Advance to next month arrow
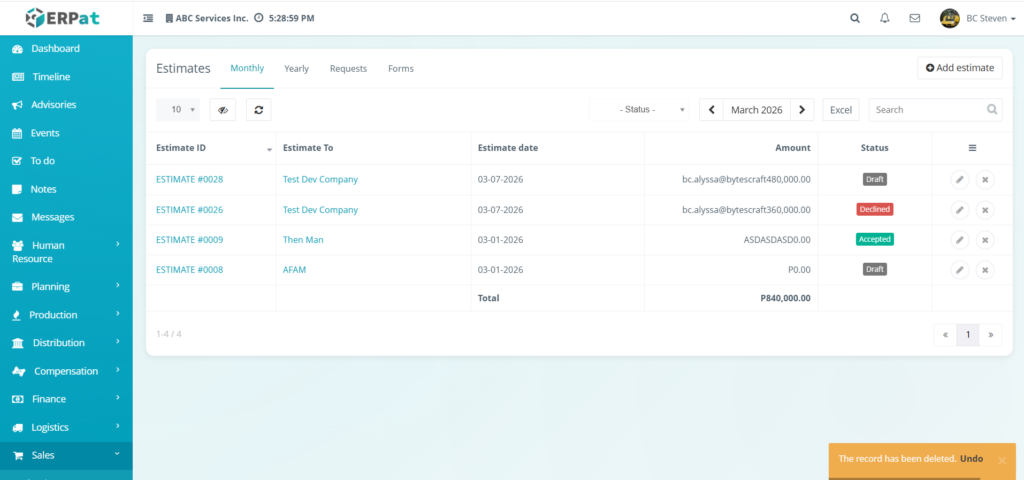Image resolution: width=1024 pixels, height=480 pixels. (x=802, y=110)
